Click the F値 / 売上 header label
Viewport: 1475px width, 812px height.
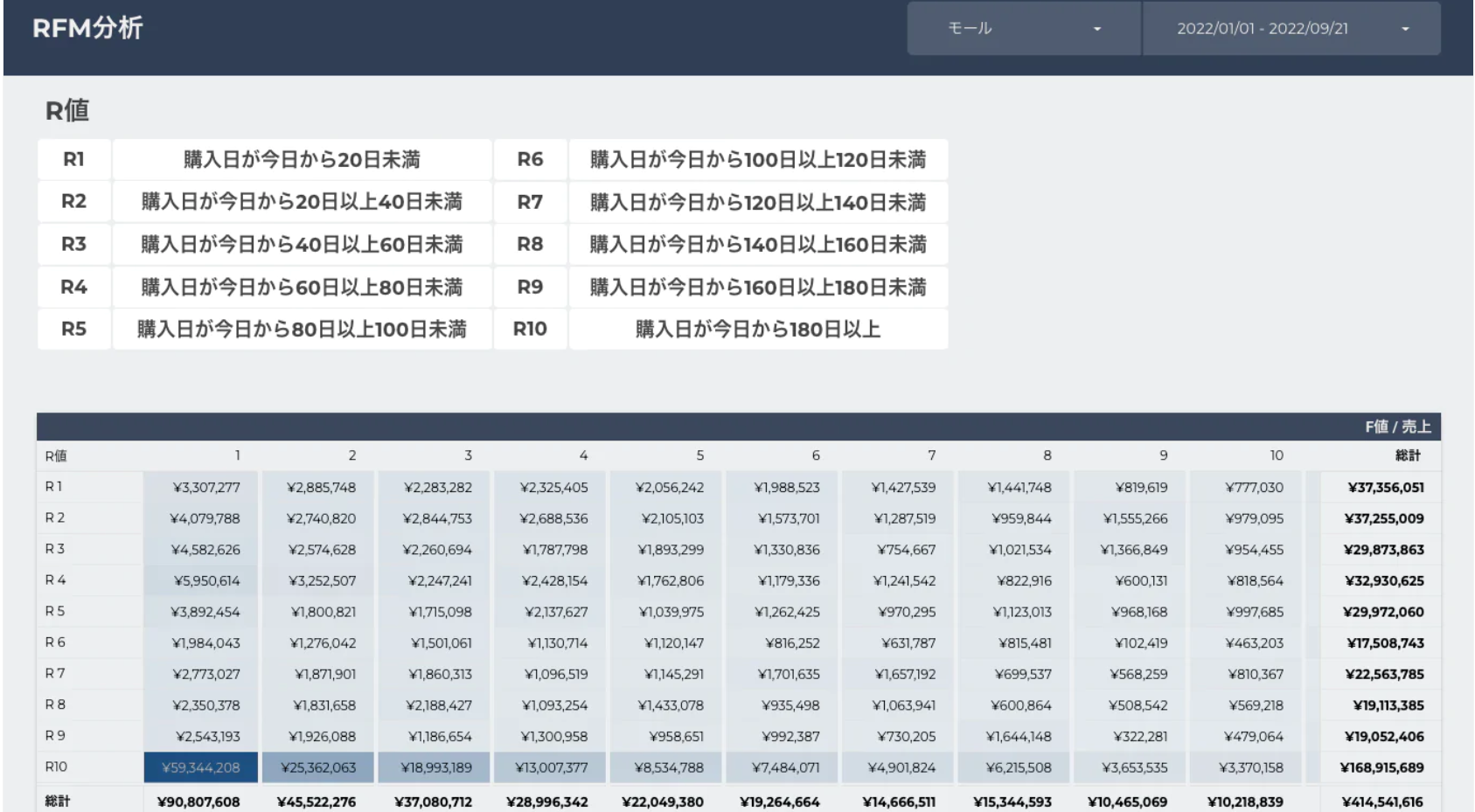(1397, 427)
